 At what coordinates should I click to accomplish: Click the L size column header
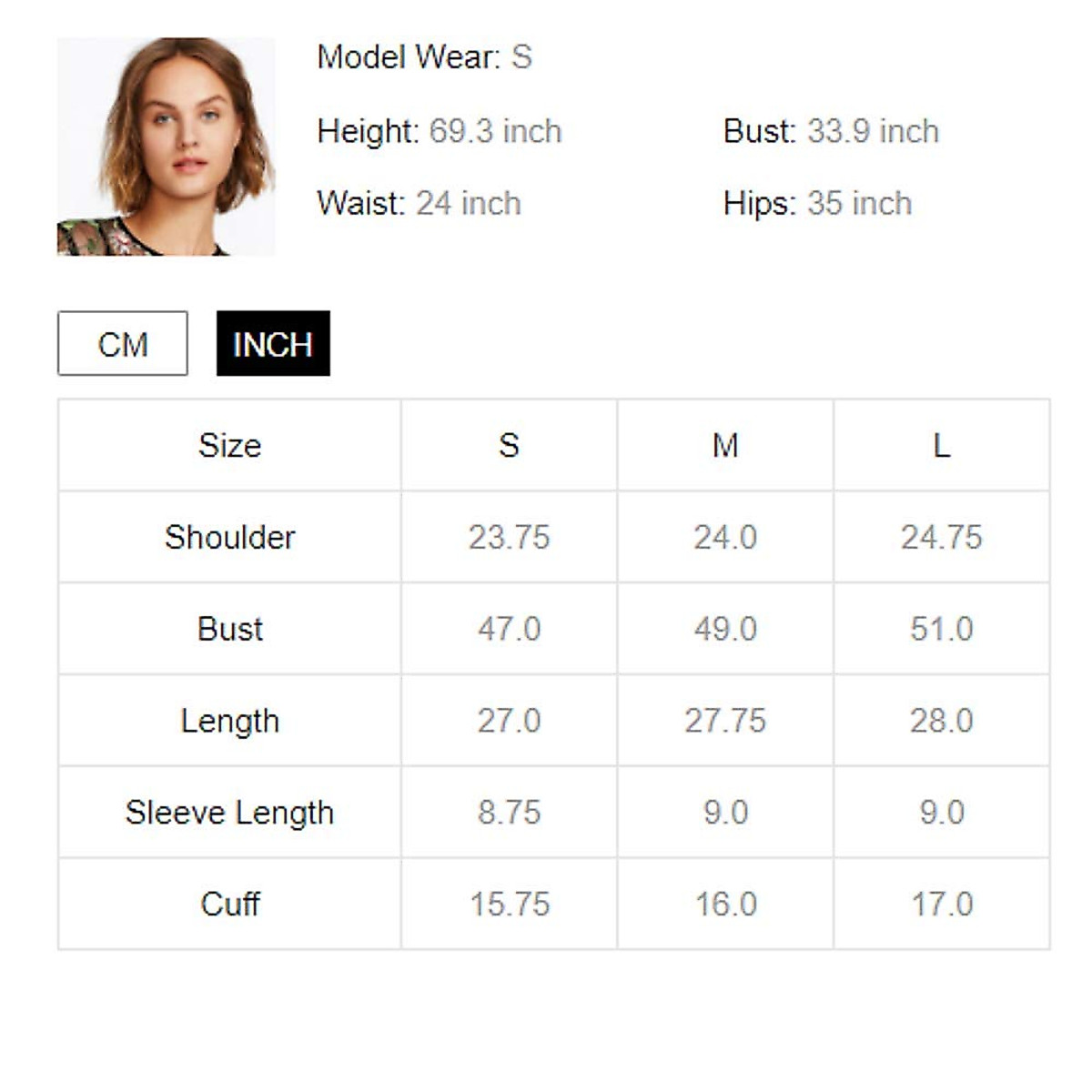(x=941, y=445)
